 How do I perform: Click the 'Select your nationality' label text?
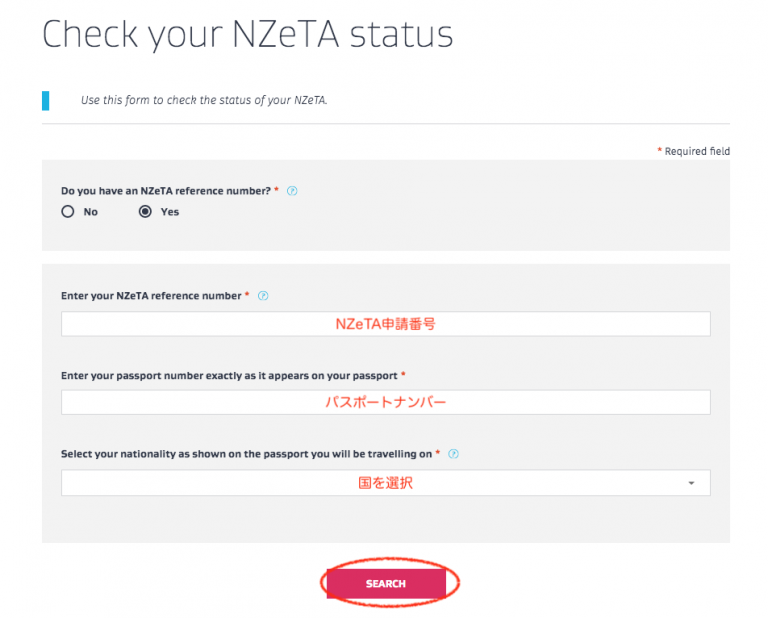(246, 453)
